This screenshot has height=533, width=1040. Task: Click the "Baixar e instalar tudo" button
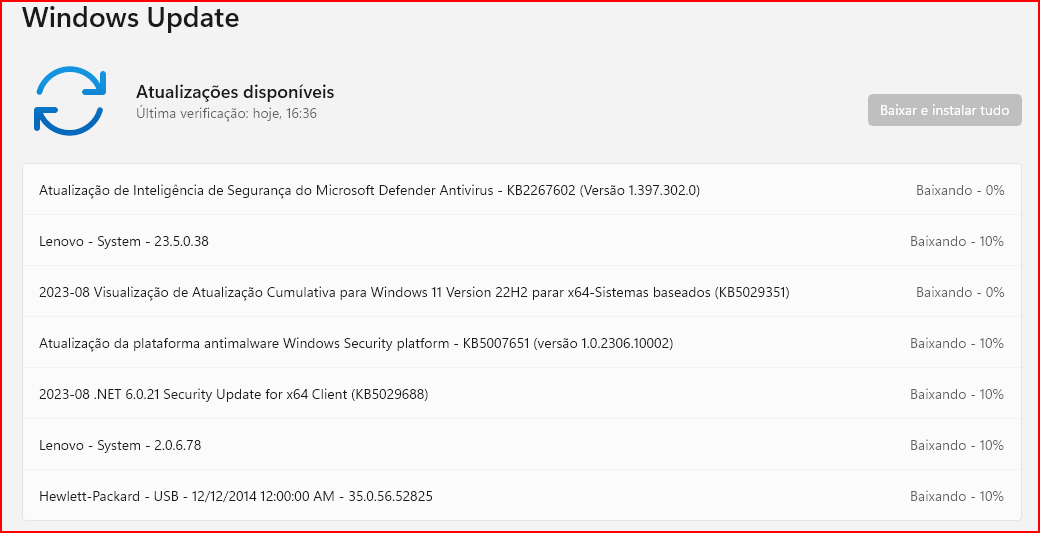(x=944, y=110)
